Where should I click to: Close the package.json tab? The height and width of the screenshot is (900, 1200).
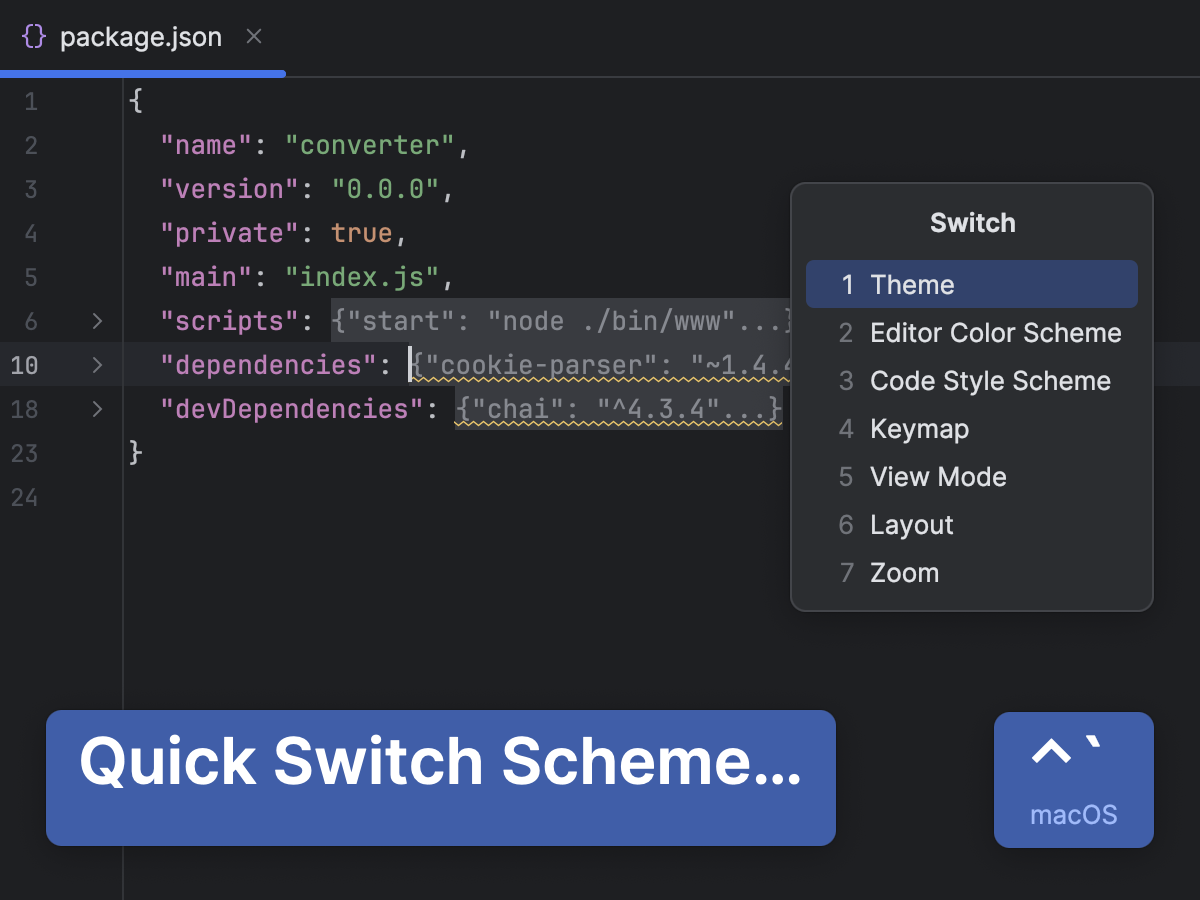click(x=253, y=36)
